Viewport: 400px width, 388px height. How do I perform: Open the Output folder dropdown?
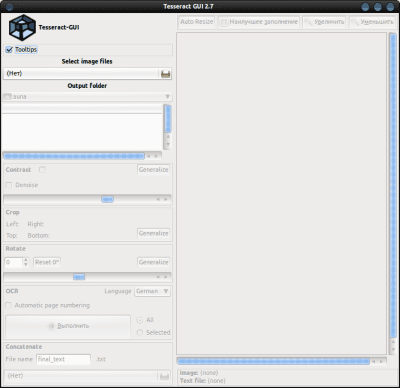87,97
